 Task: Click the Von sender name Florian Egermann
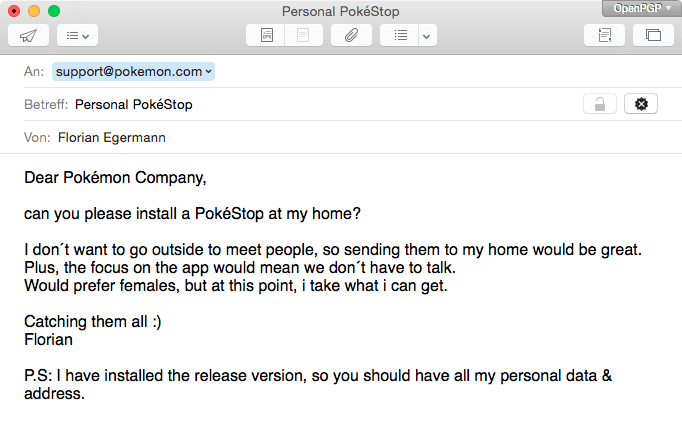(112, 137)
